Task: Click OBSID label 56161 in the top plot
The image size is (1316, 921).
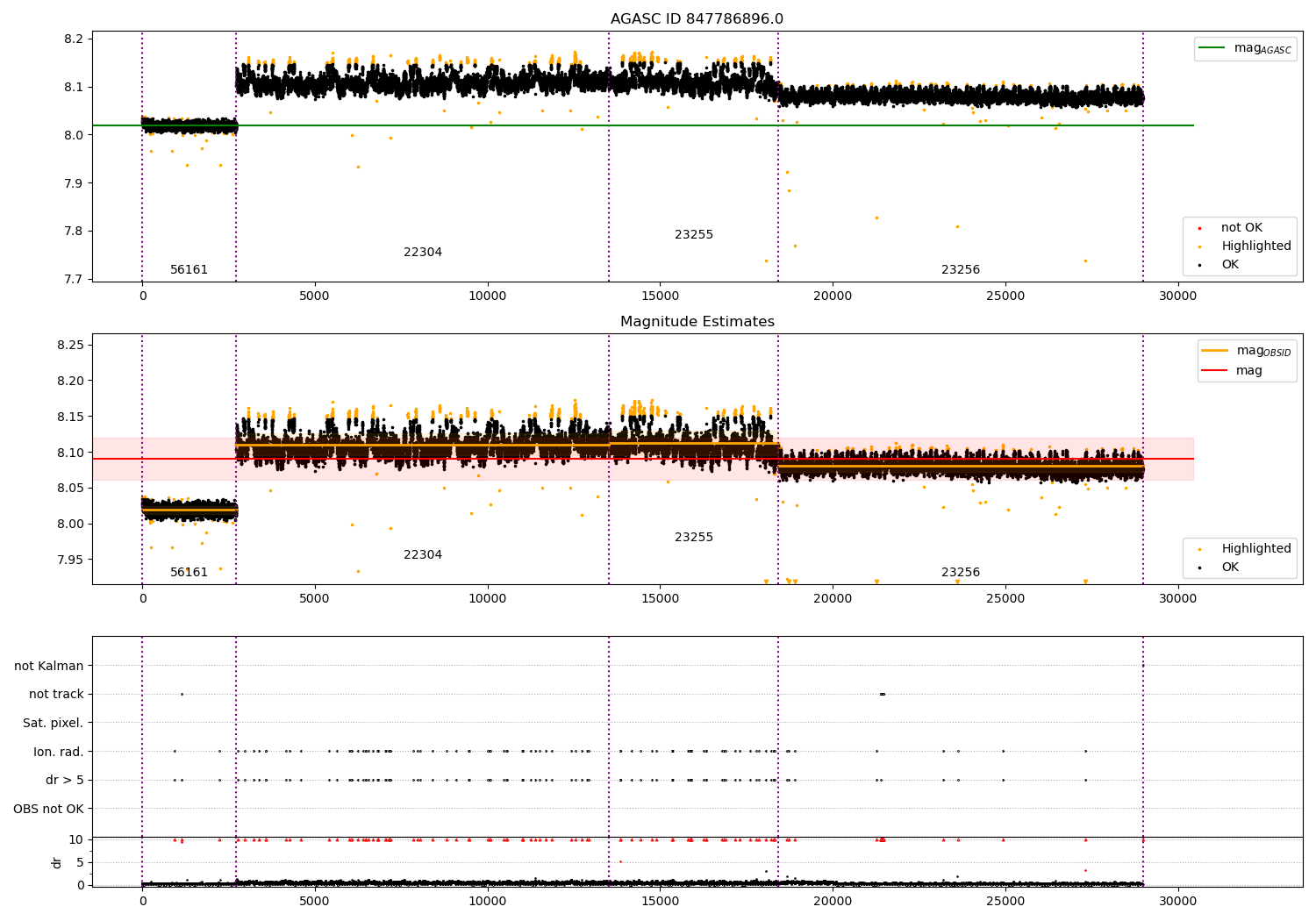Action: pos(190,270)
